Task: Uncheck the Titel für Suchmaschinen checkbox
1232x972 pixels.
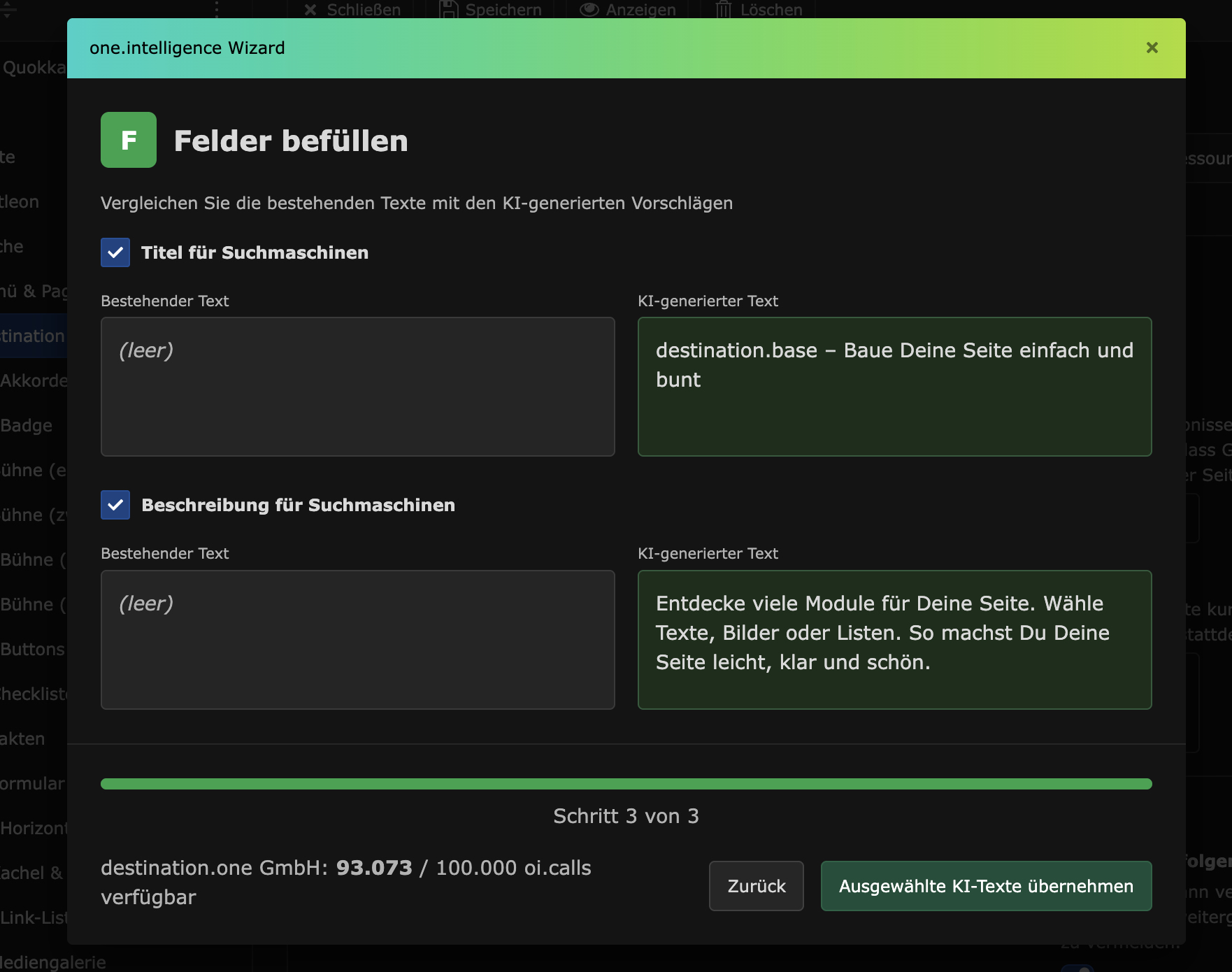Action: click(x=115, y=252)
